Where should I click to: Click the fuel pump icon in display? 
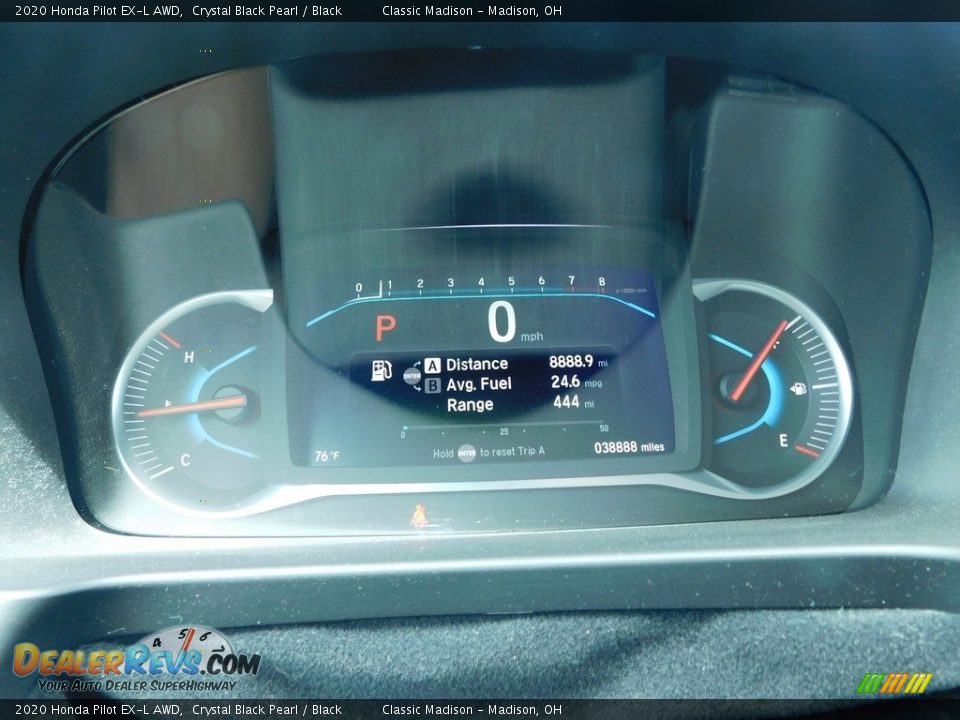pyautogui.click(x=381, y=370)
